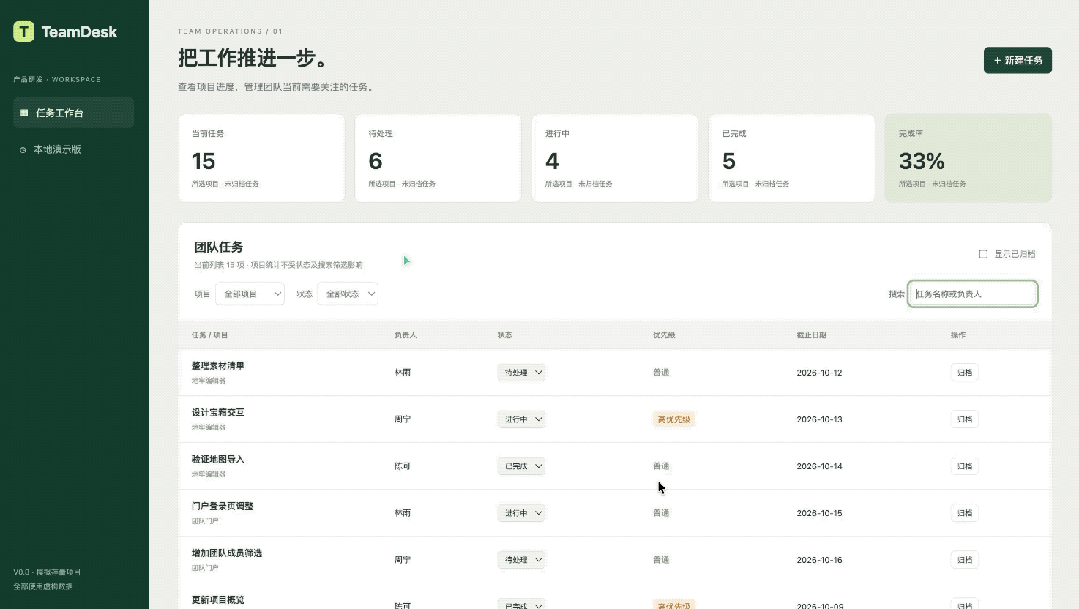Open the 任务工作台 sidebar item
This screenshot has width=1079, height=609.
74,113
